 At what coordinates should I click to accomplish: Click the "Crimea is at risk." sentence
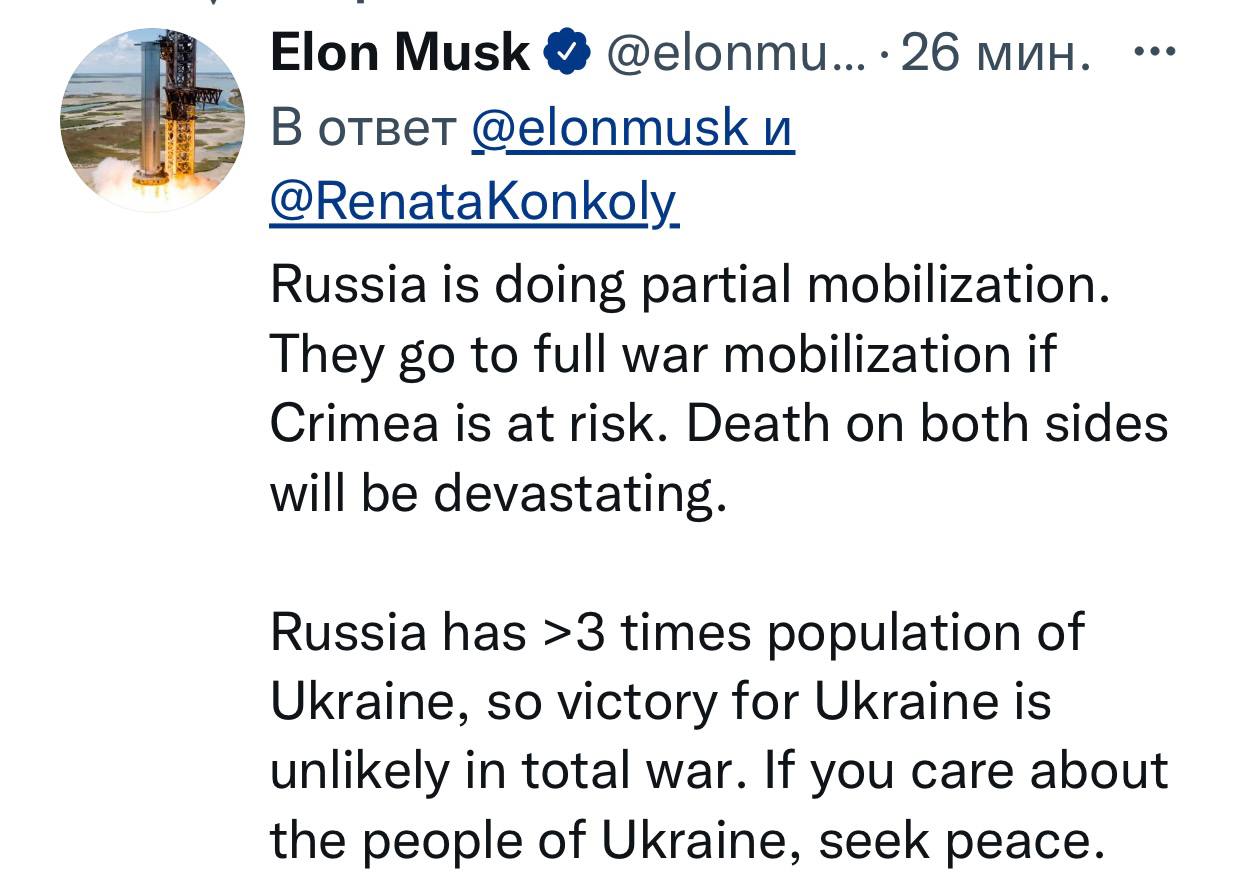tap(468, 424)
